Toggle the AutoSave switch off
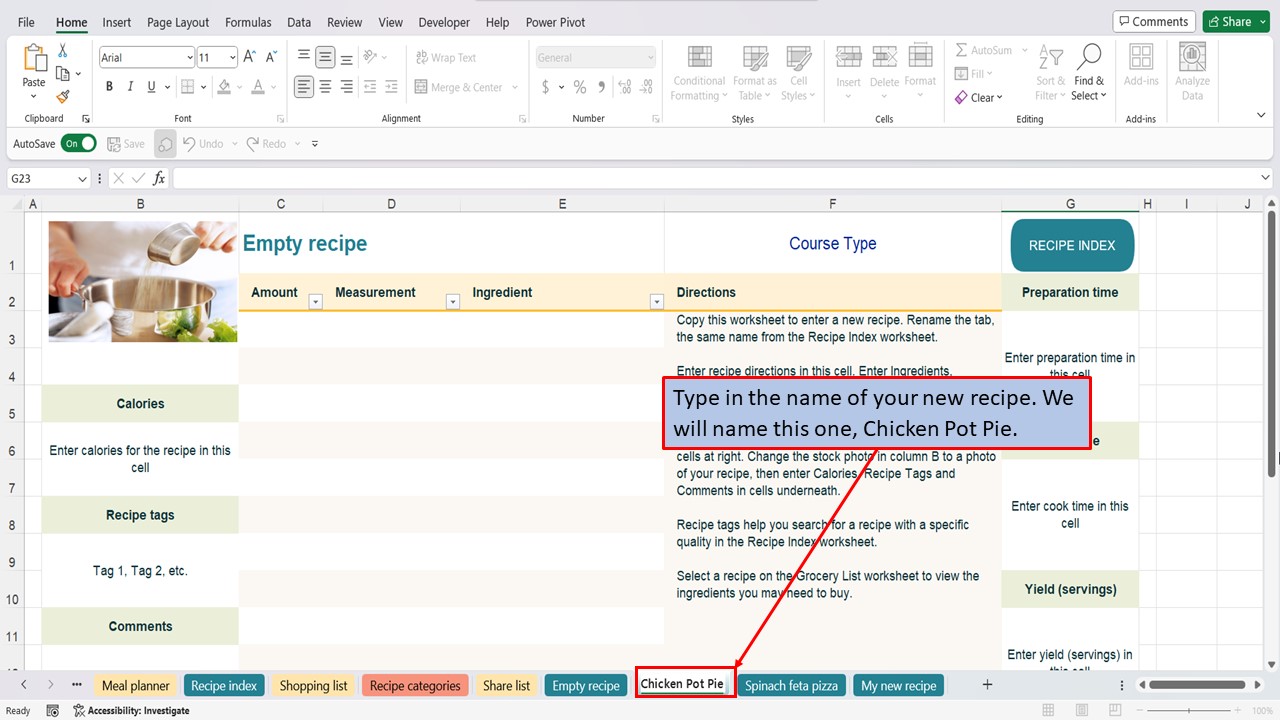The height and width of the screenshot is (720, 1280). 79,143
